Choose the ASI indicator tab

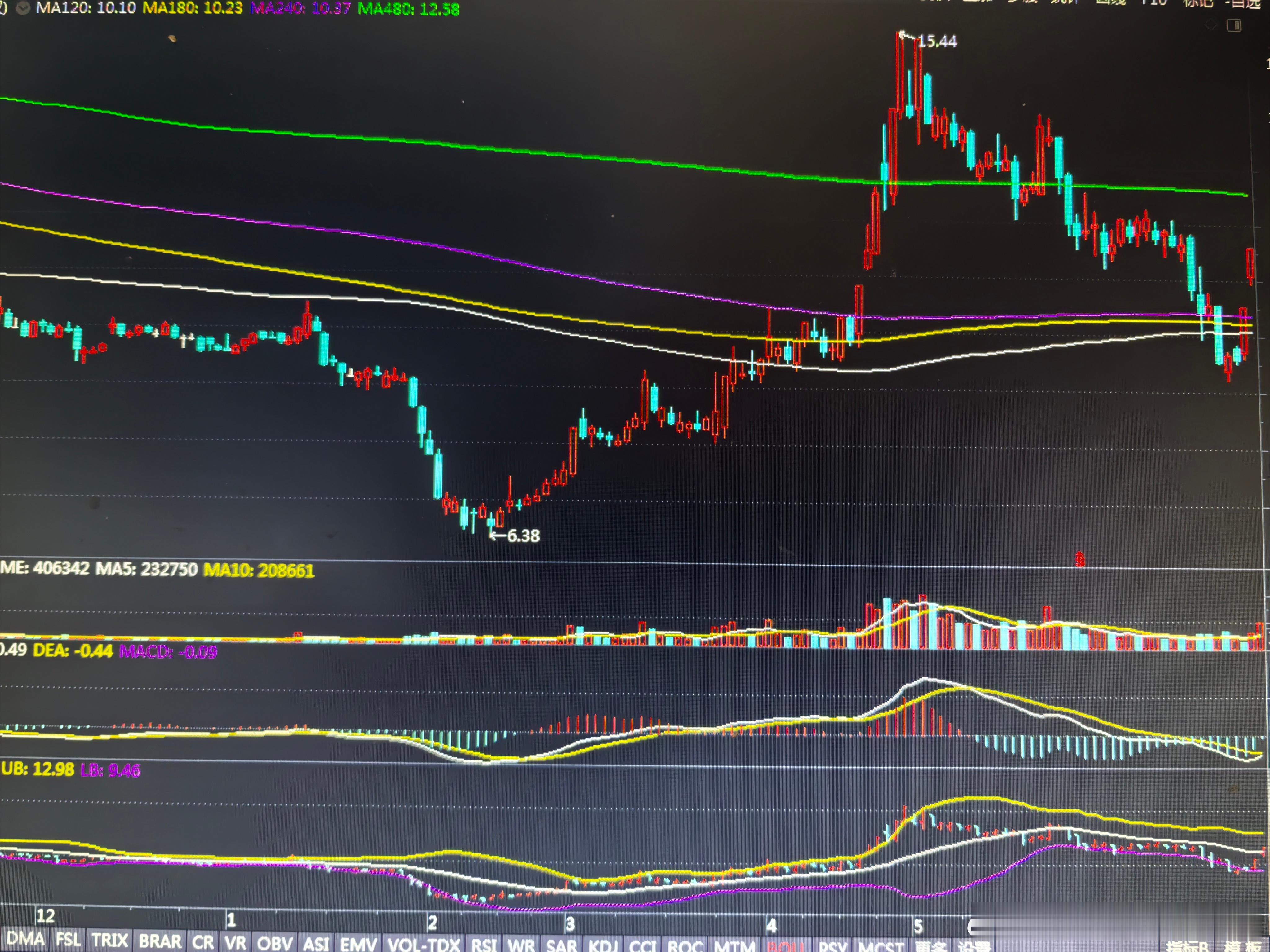point(316,943)
